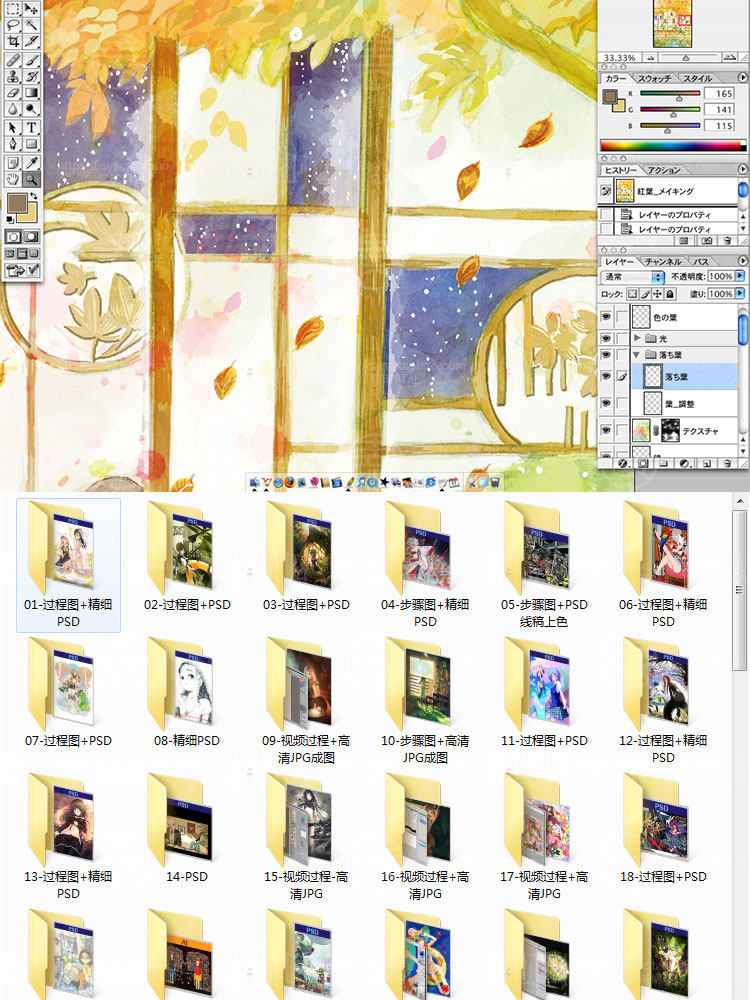This screenshot has width=750, height=1000.
Task: Delete layer using Layers panel trash icon
Action: tap(726, 464)
